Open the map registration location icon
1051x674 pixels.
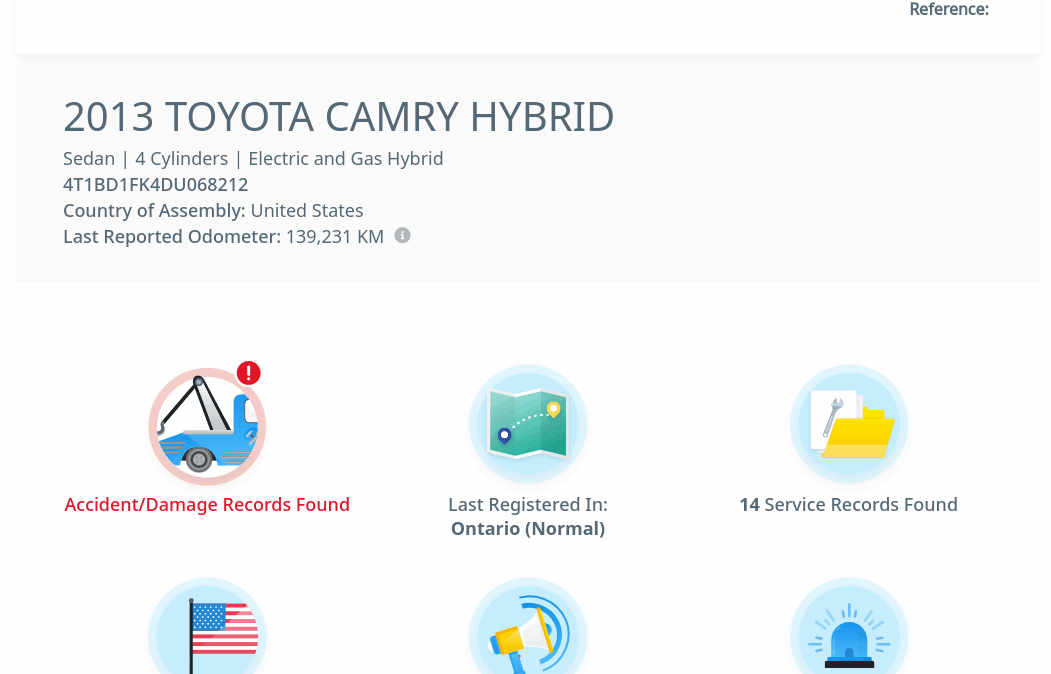528,424
